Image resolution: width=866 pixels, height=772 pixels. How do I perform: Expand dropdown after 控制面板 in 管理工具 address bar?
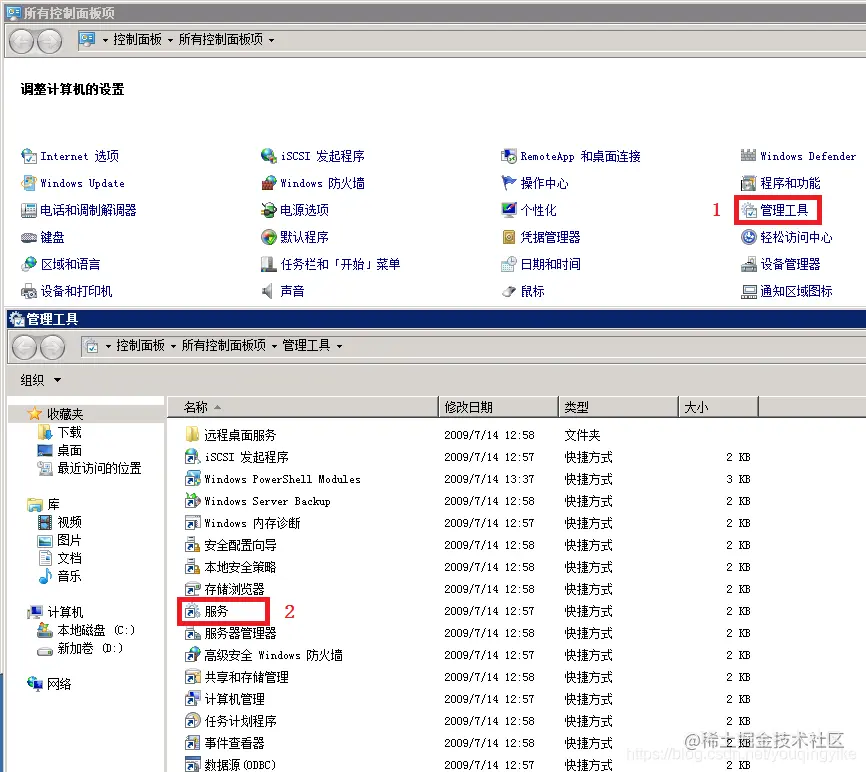click(x=173, y=346)
